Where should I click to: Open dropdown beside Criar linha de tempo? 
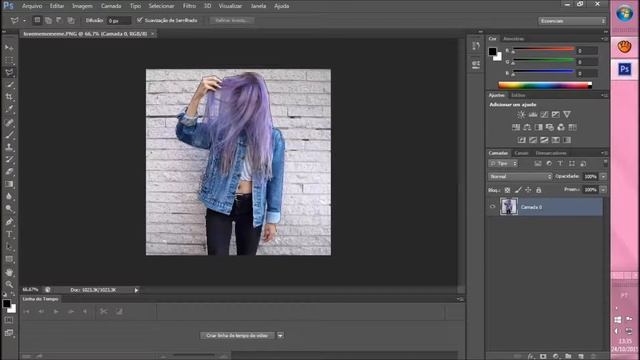[280, 336]
